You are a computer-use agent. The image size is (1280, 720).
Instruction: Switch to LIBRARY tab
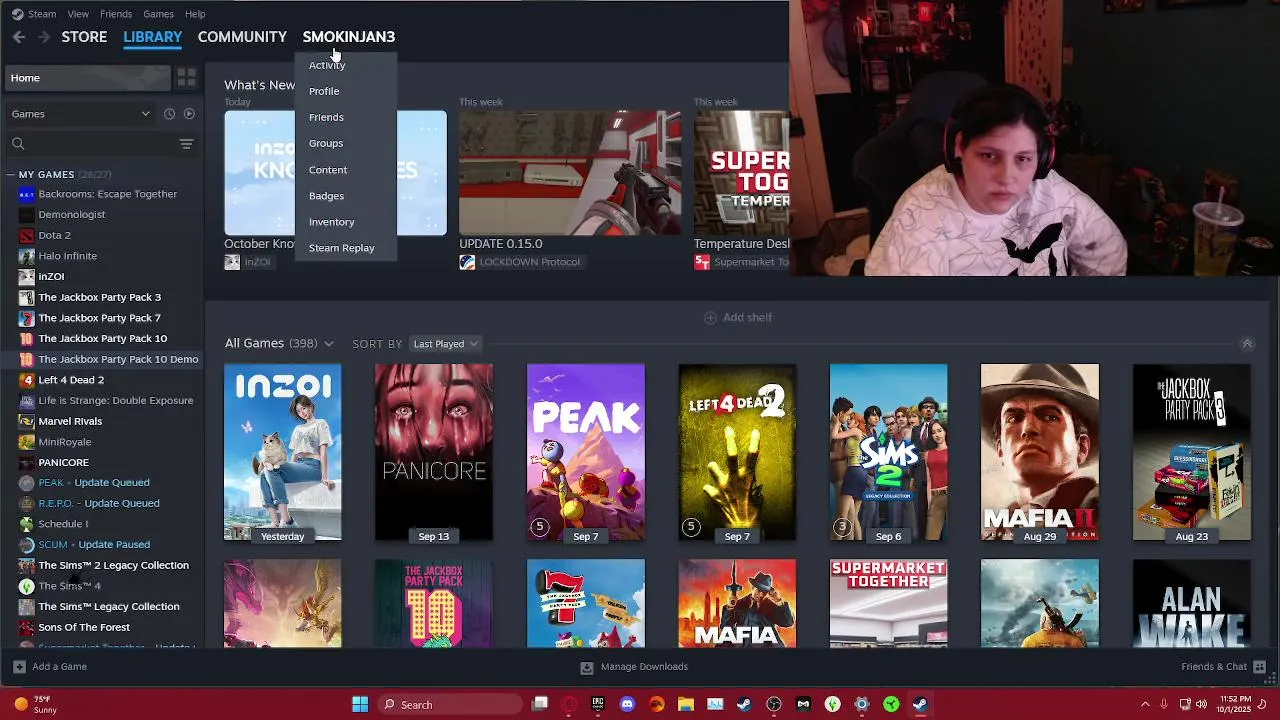click(152, 37)
